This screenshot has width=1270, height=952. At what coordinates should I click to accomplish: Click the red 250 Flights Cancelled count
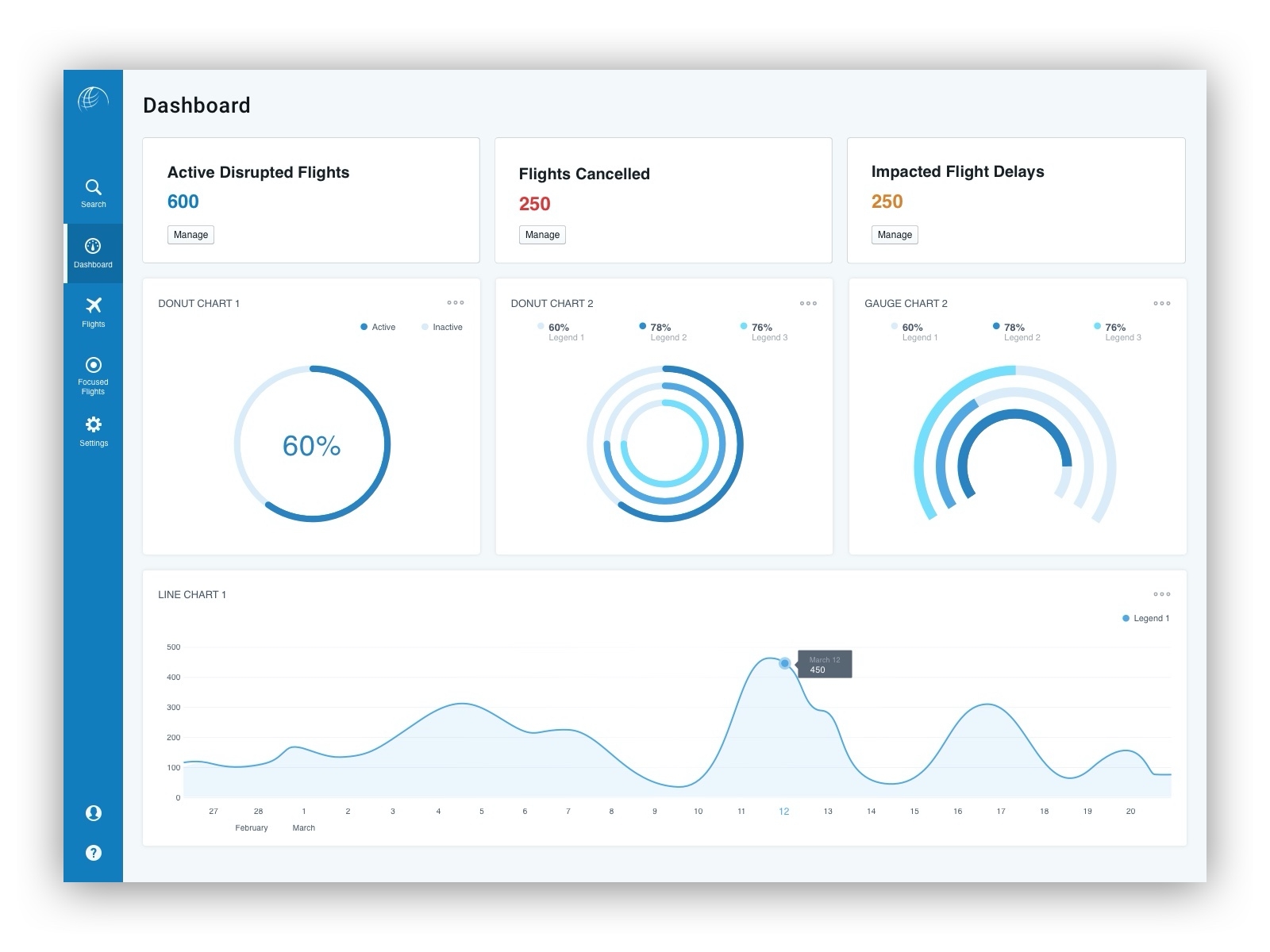535,204
